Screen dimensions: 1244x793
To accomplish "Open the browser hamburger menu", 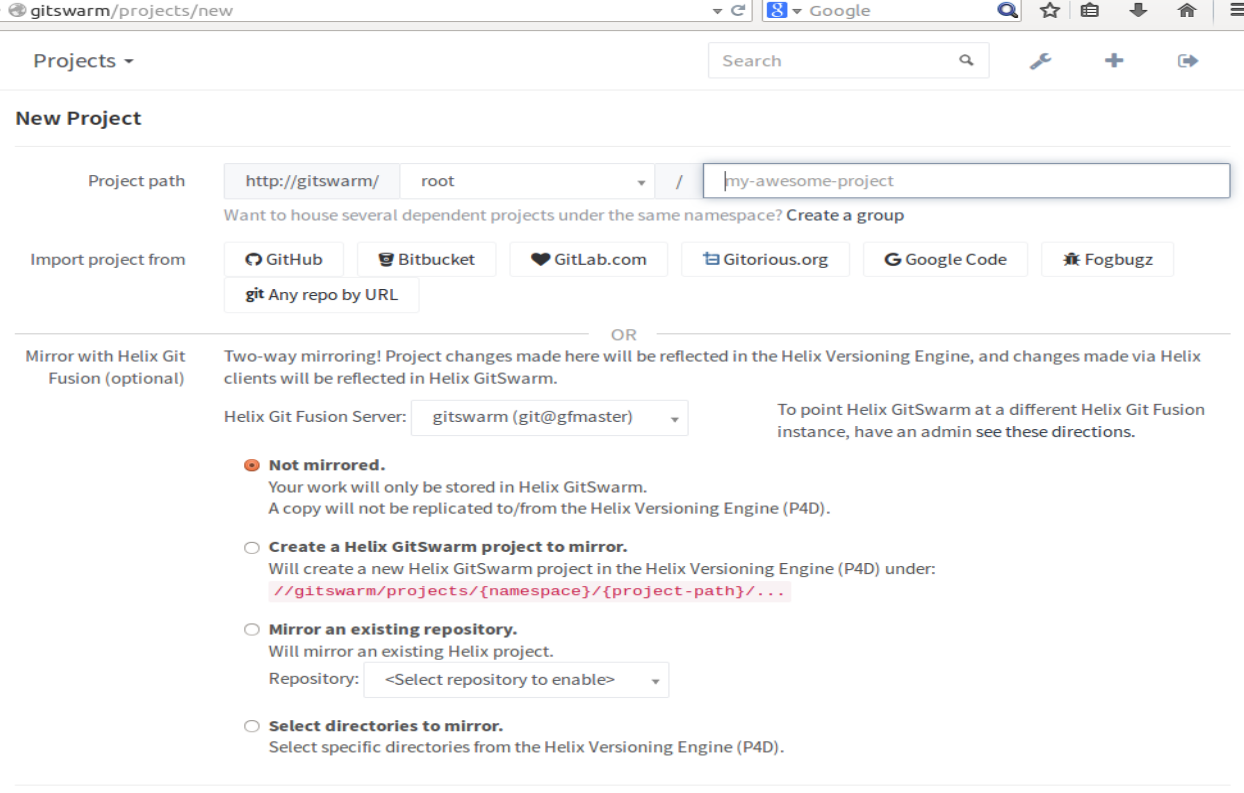I will 1235,11.
